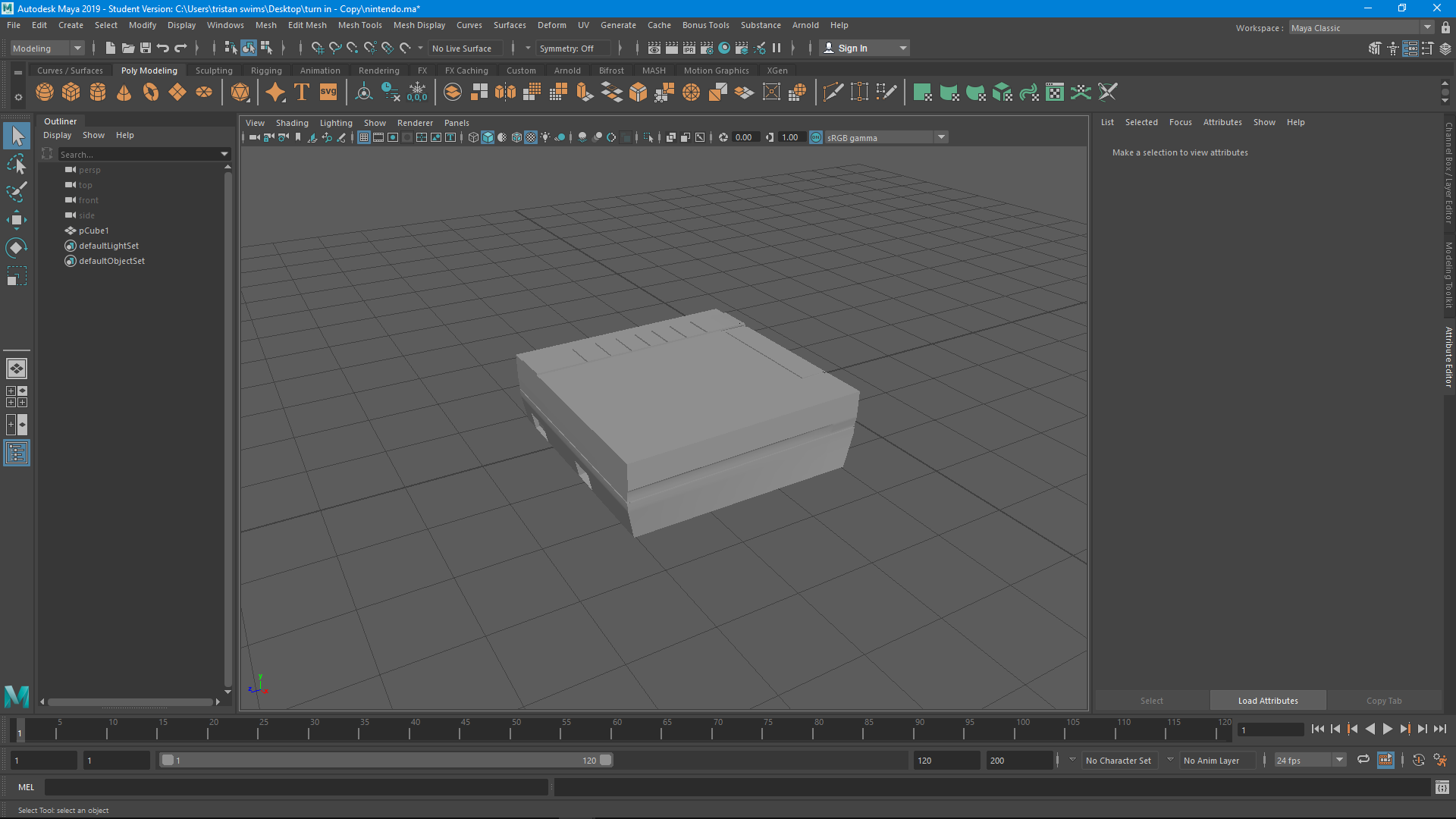This screenshot has width=1456, height=819.
Task: Open the Mesh Tools menu
Action: [x=359, y=25]
